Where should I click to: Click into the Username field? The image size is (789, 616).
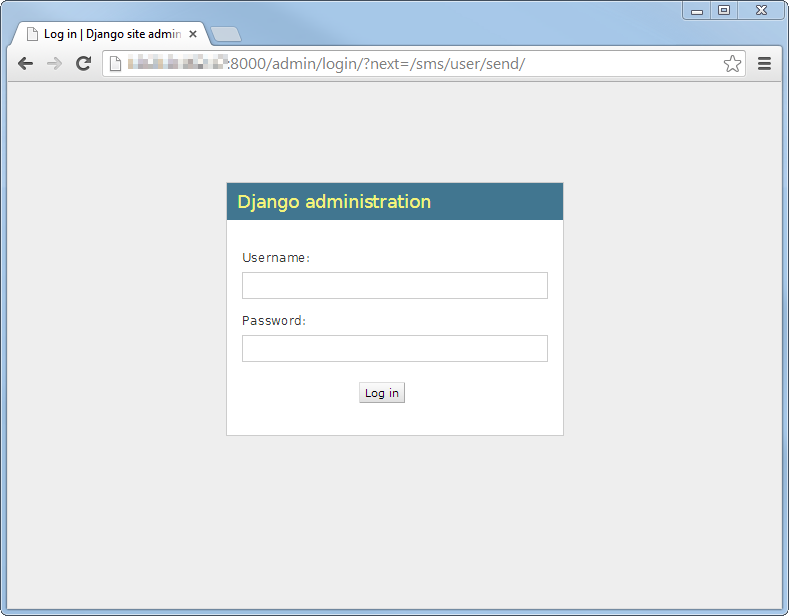[x=394, y=285]
